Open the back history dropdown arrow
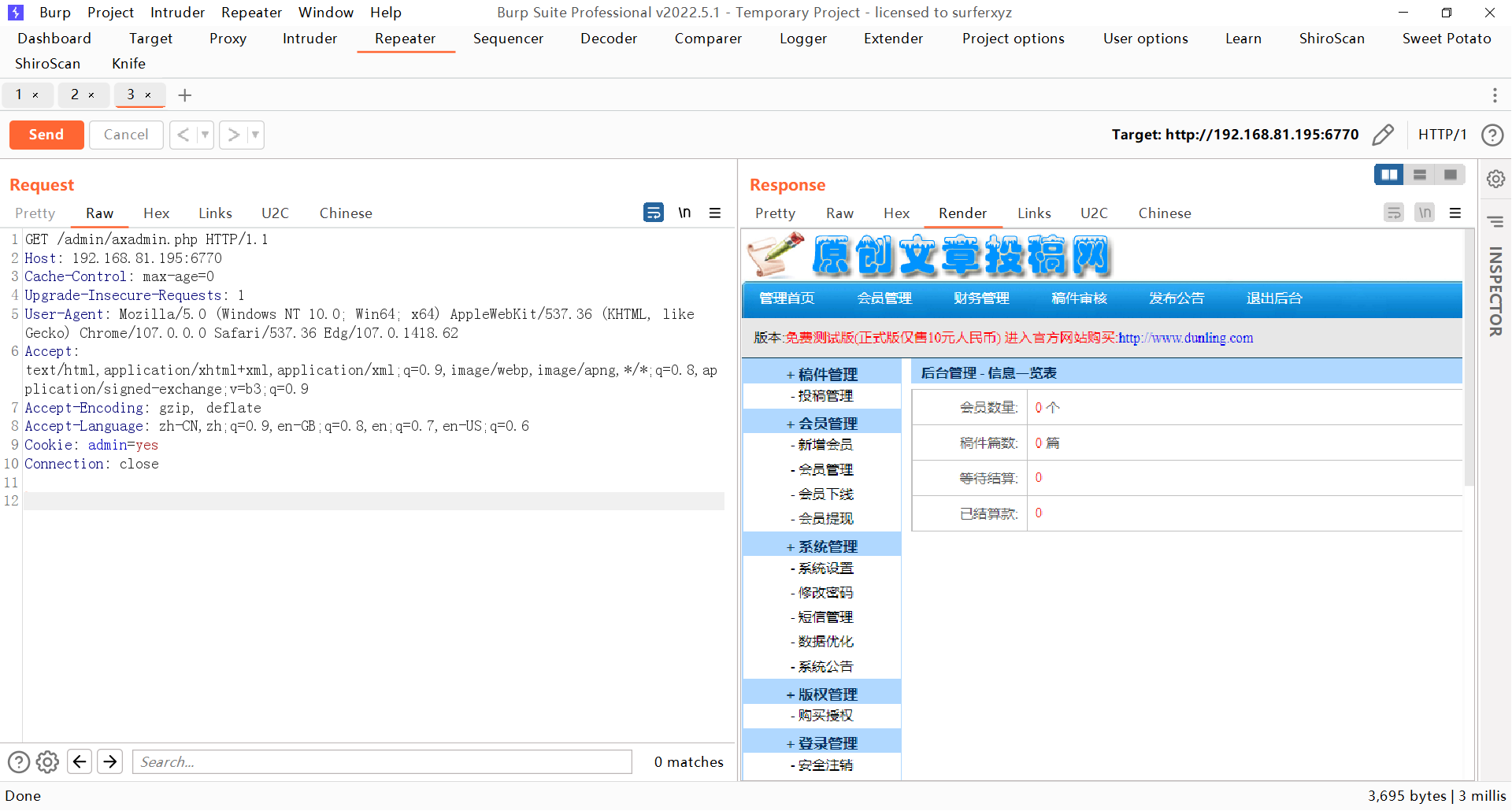1512x811 pixels. (x=205, y=135)
